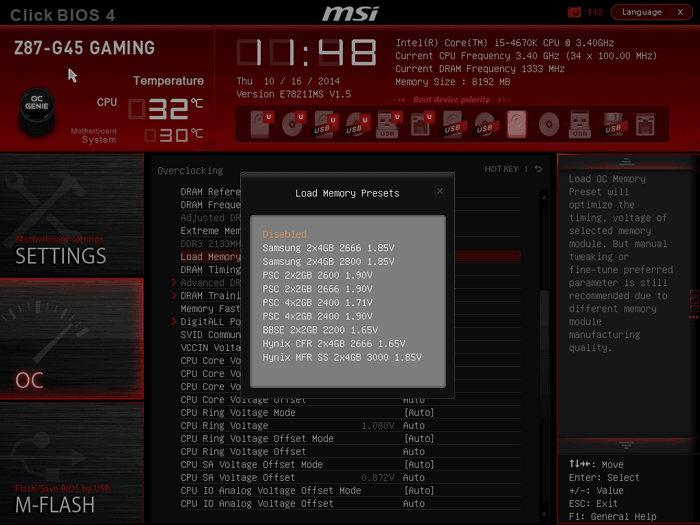Viewport: 700px width, 525px height.
Task: Open CPU Ring Voltage Offset Mode [Auto] dropdown
Action: 419,438
